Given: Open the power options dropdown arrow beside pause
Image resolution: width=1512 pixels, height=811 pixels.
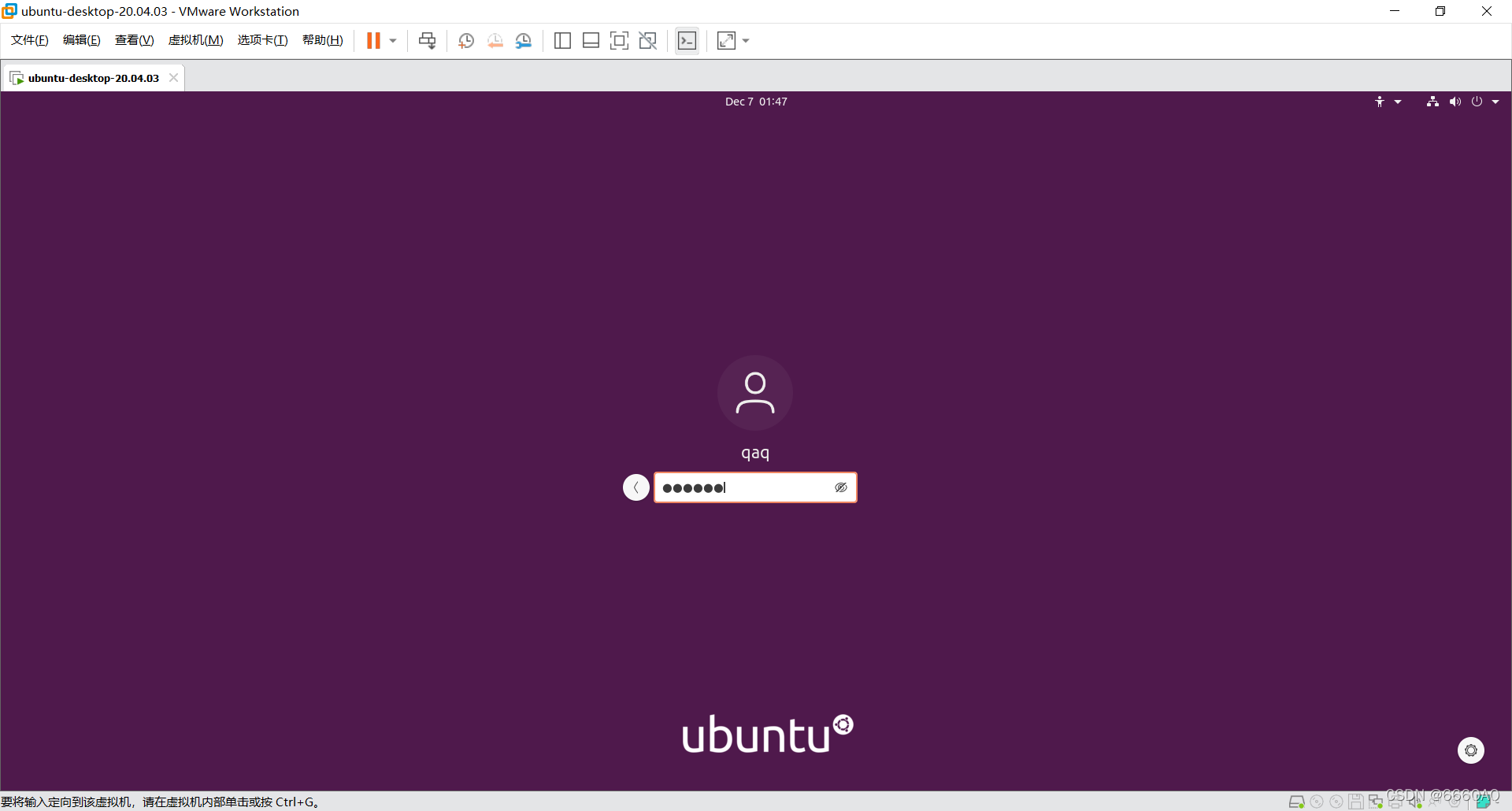Looking at the screenshot, I should click(393, 41).
